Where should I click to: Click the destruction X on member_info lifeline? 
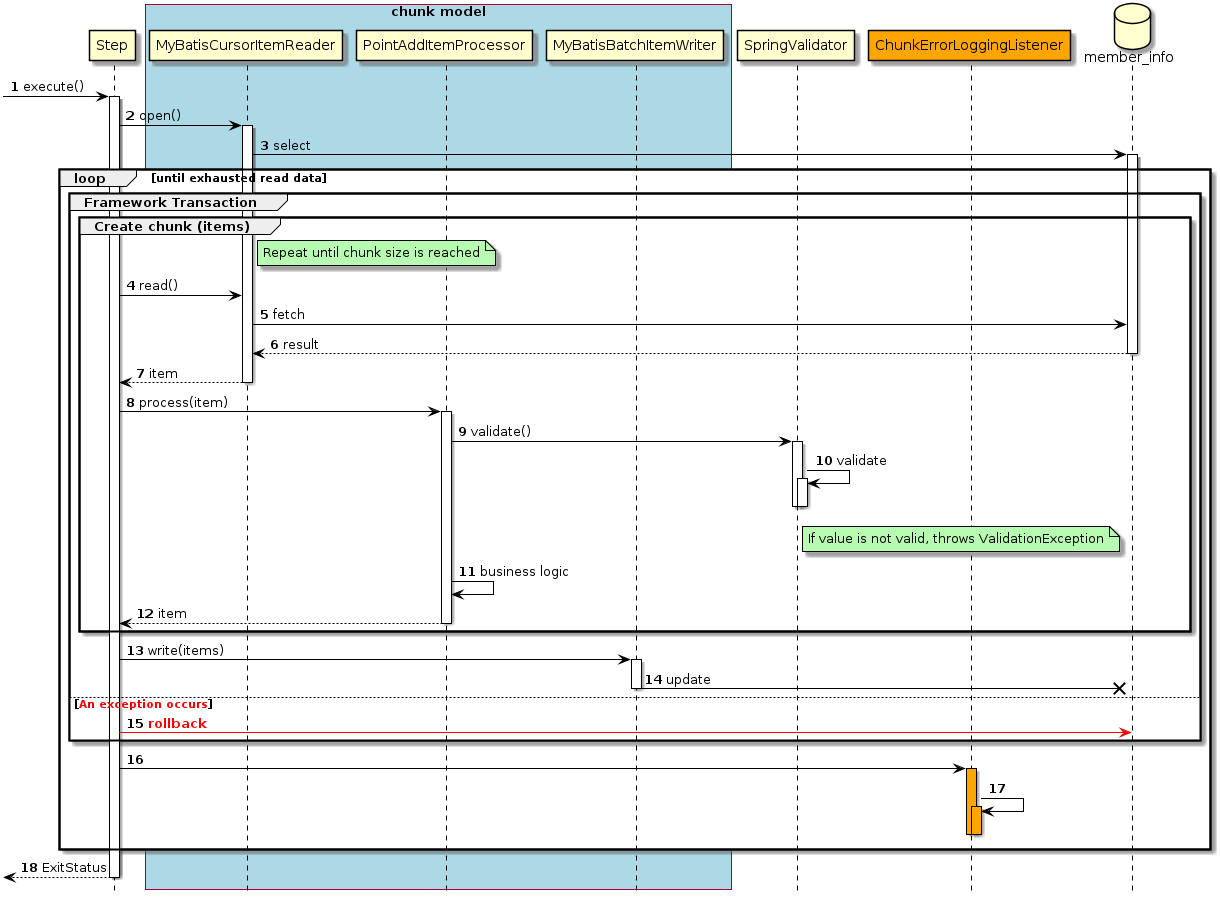[x=1118, y=688]
